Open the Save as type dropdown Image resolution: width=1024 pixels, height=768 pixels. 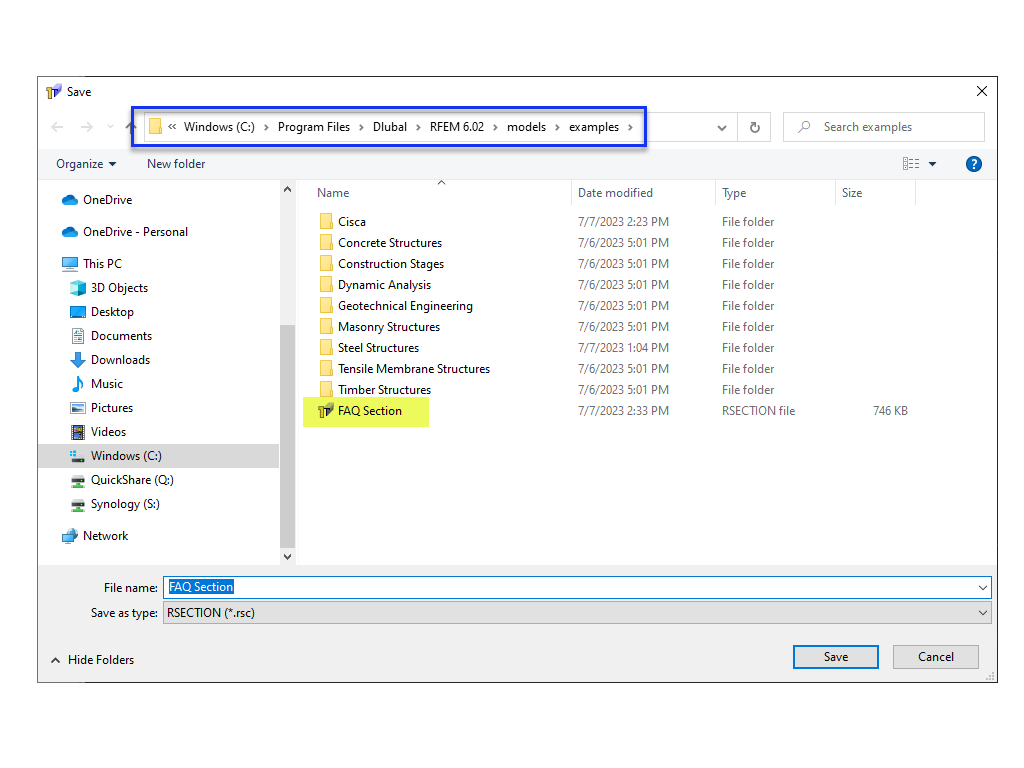point(981,612)
